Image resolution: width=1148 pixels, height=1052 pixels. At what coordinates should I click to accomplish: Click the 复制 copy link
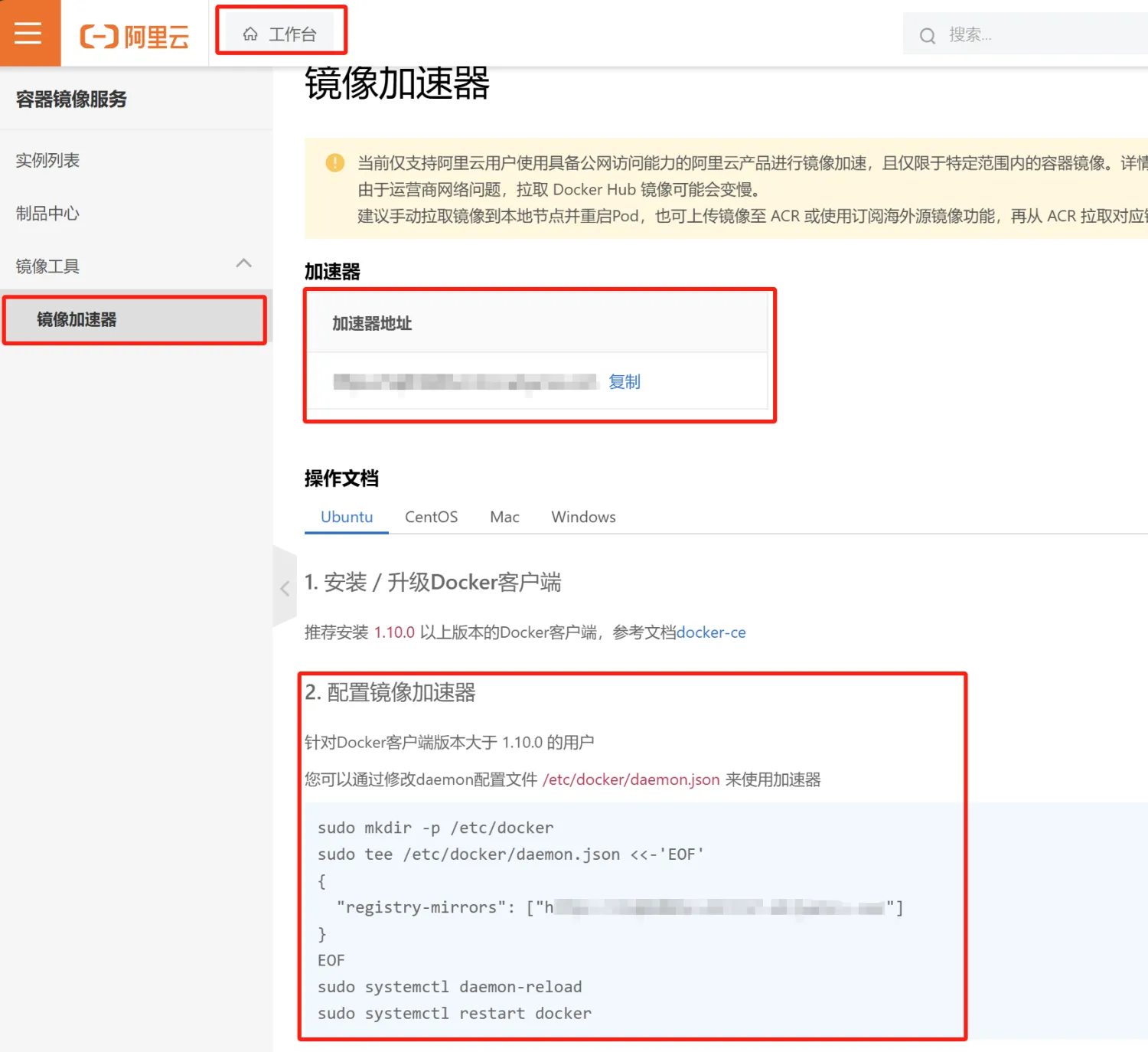coord(625,382)
